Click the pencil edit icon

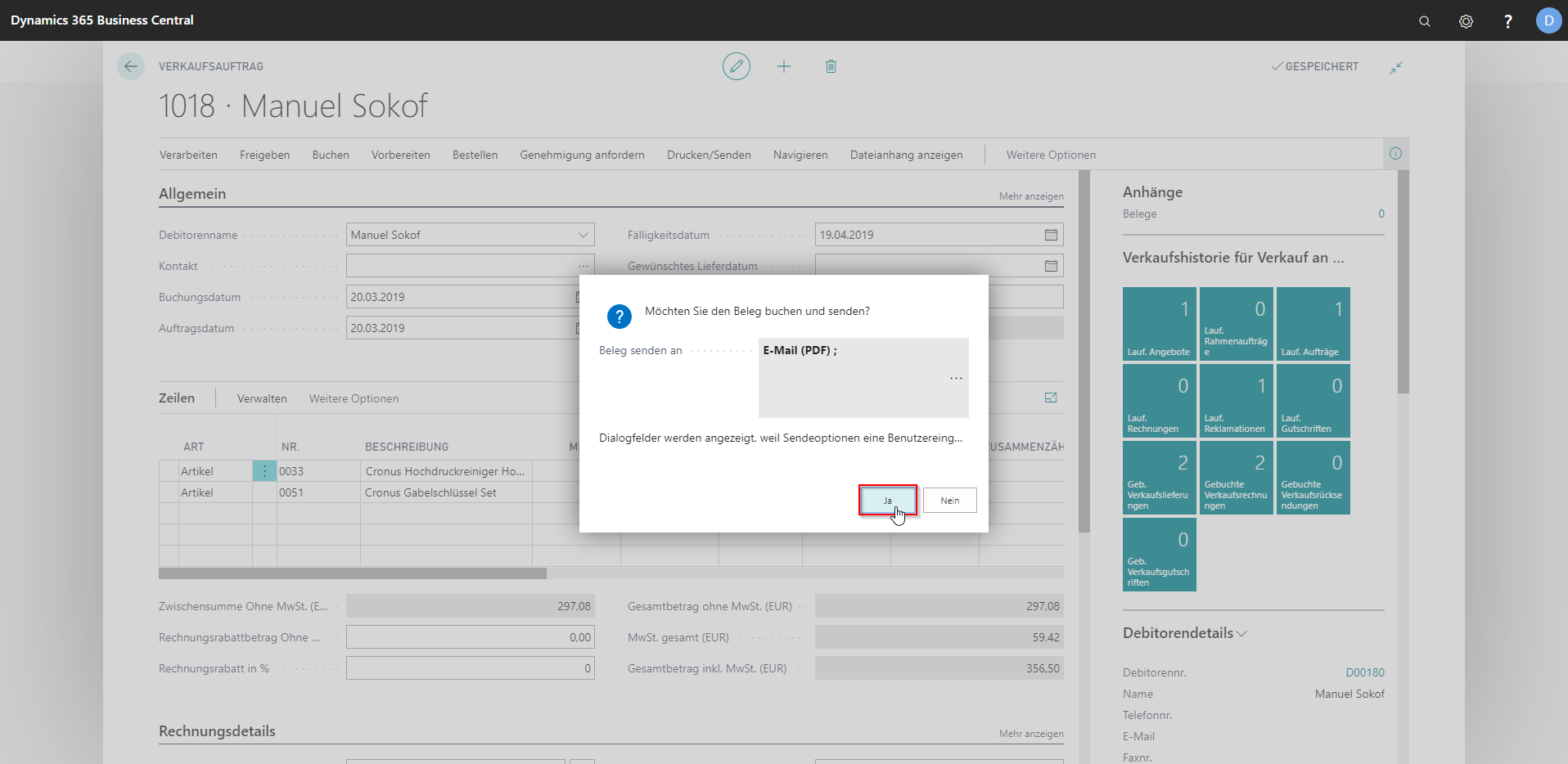tap(737, 66)
